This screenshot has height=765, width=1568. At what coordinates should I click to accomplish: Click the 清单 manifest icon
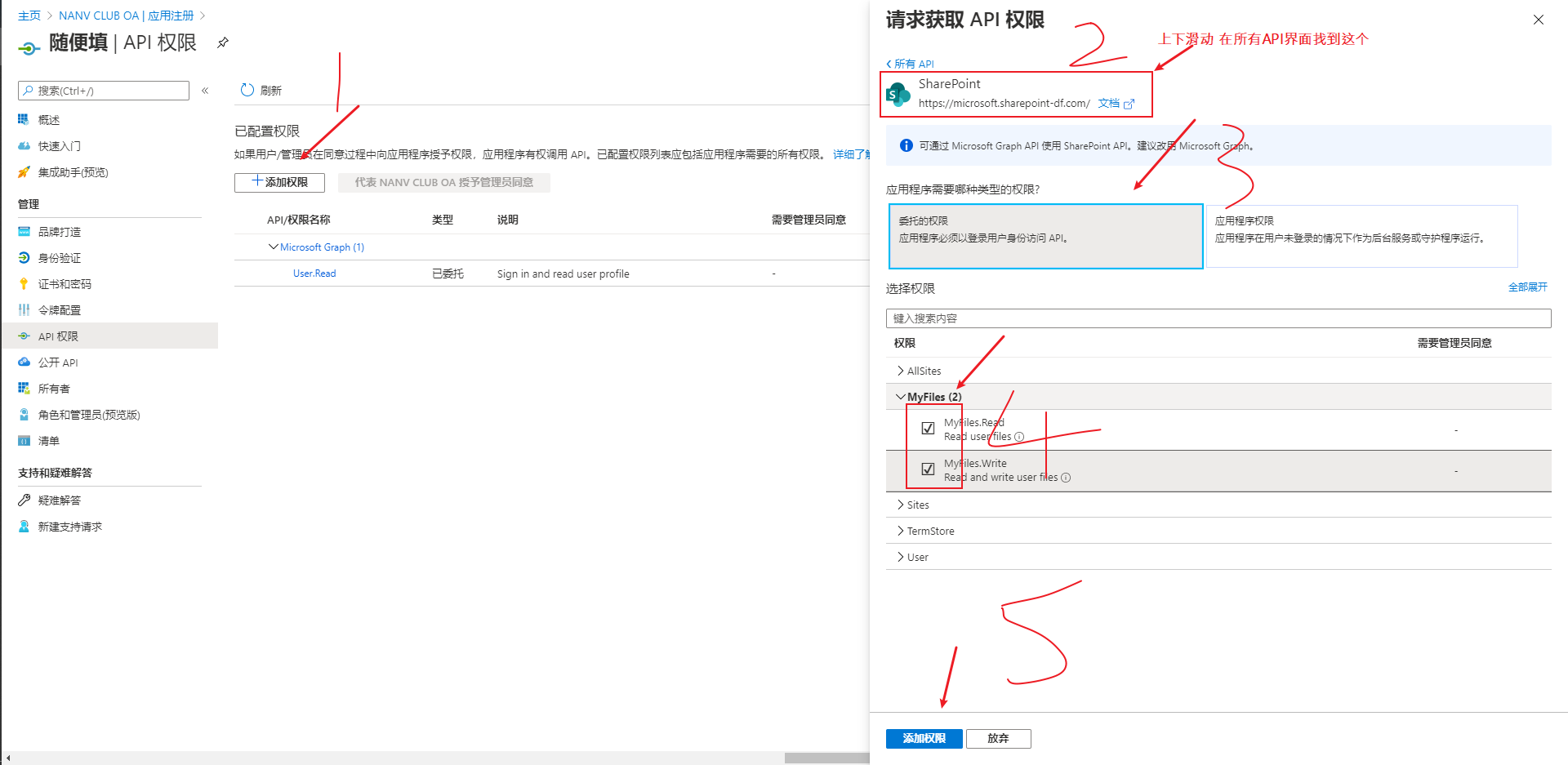pos(24,441)
